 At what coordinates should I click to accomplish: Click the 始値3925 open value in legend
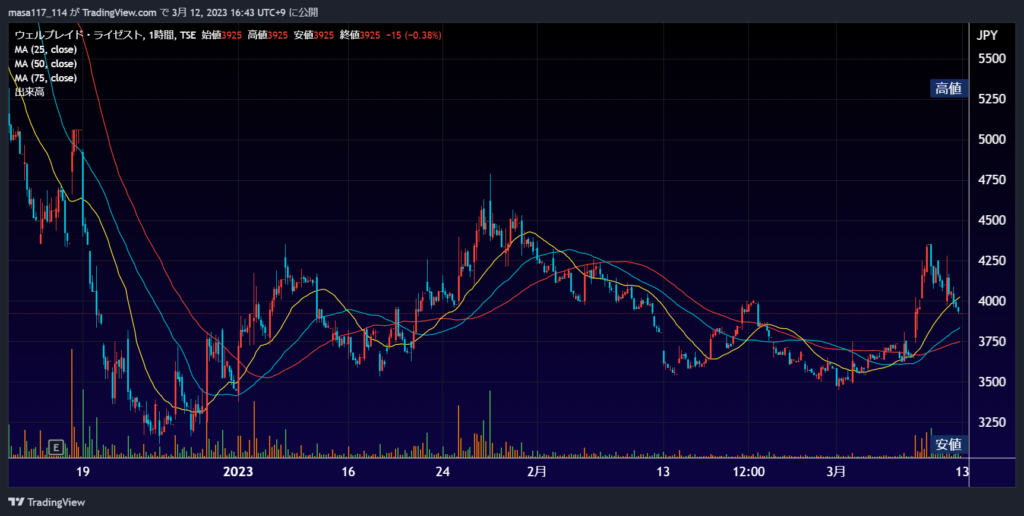pos(221,35)
